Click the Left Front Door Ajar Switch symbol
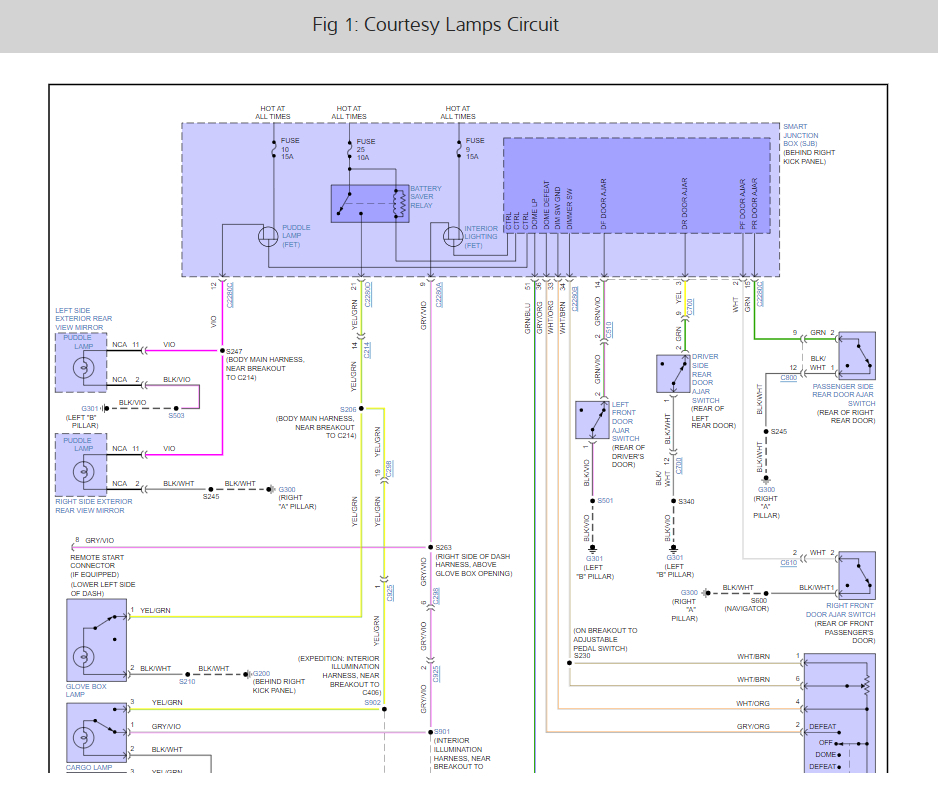This screenshot has height=803, width=938. [x=592, y=420]
